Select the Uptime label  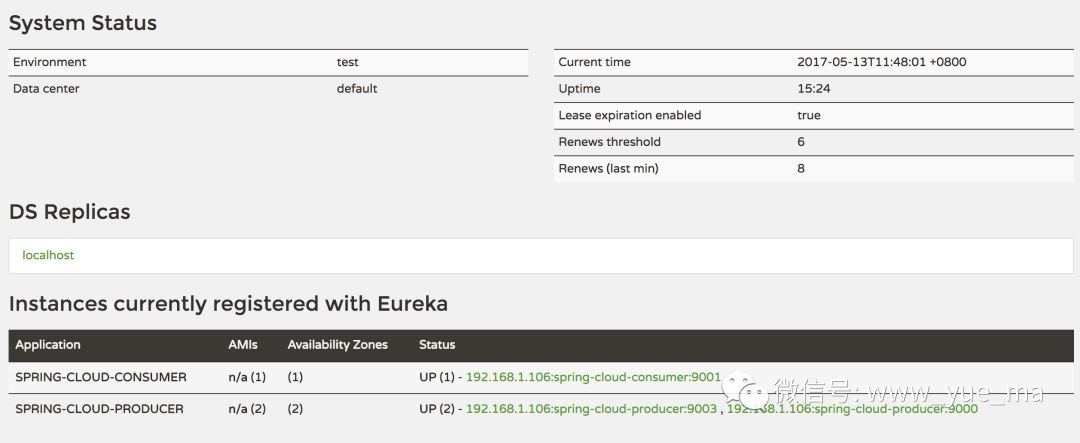pyautogui.click(x=579, y=88)
